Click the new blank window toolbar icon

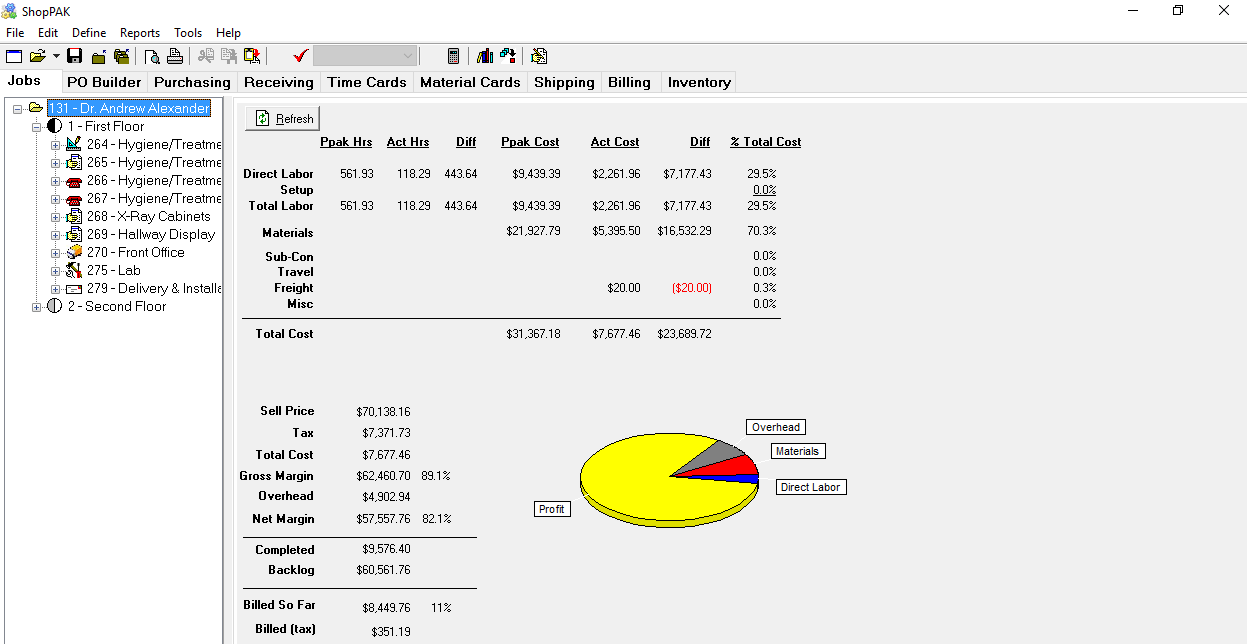tap(14, 56)
